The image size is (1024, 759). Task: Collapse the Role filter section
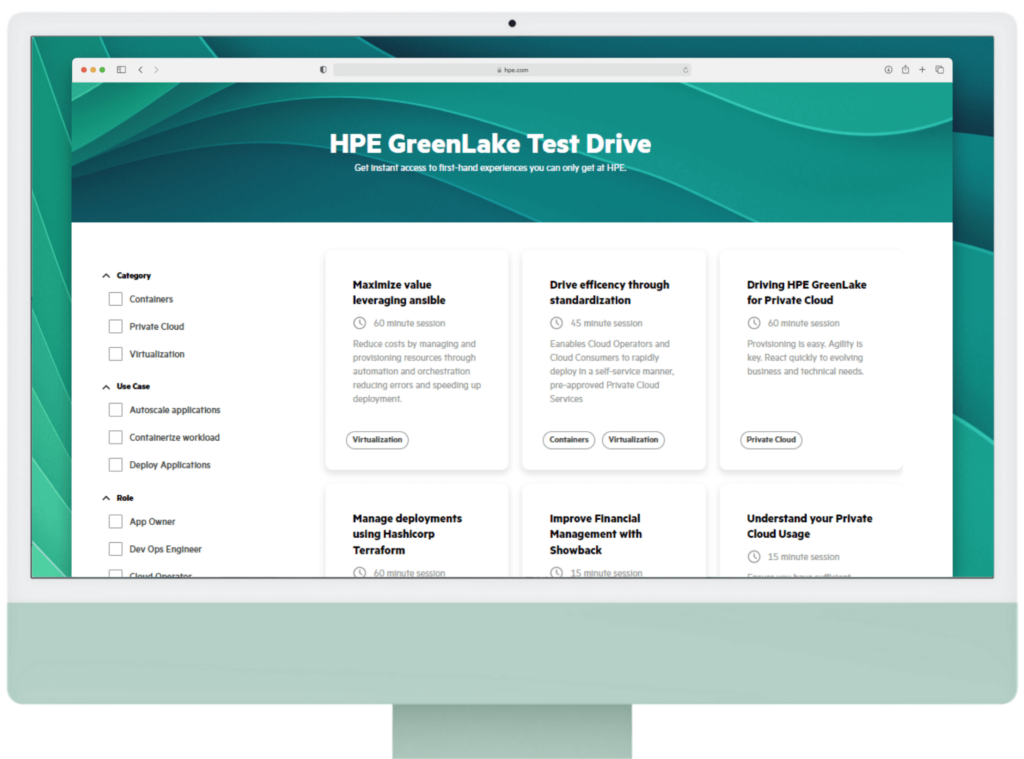[x=106, y=497]
